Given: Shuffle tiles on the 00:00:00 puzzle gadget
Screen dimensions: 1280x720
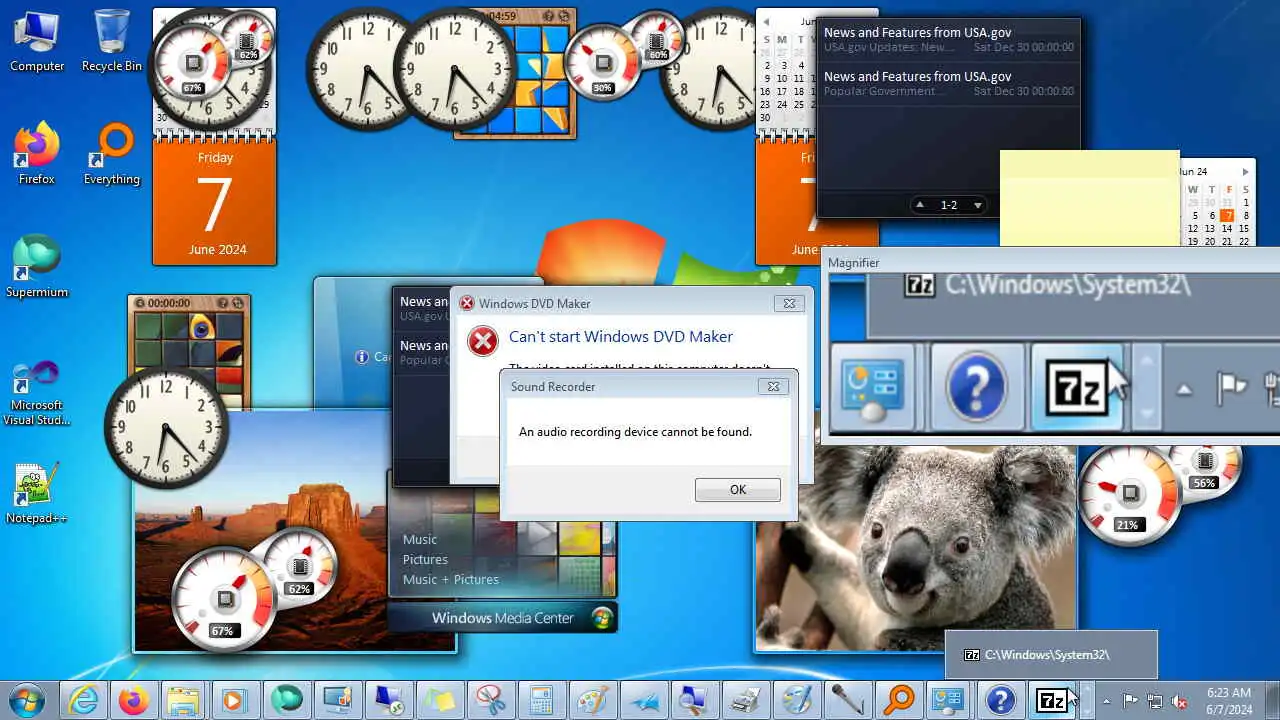Looking at the screenshot, I should coord(240,303).
